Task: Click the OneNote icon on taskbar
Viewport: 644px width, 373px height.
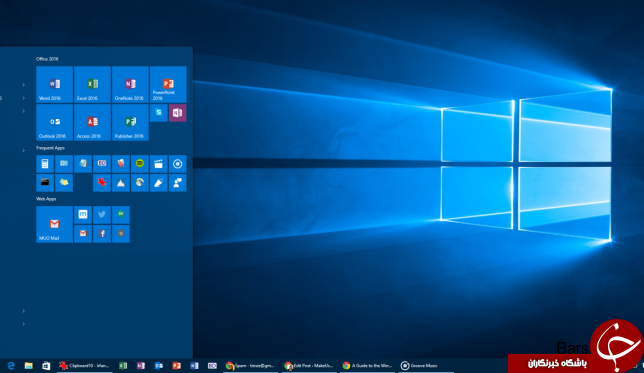Action: tap(141, 366)
